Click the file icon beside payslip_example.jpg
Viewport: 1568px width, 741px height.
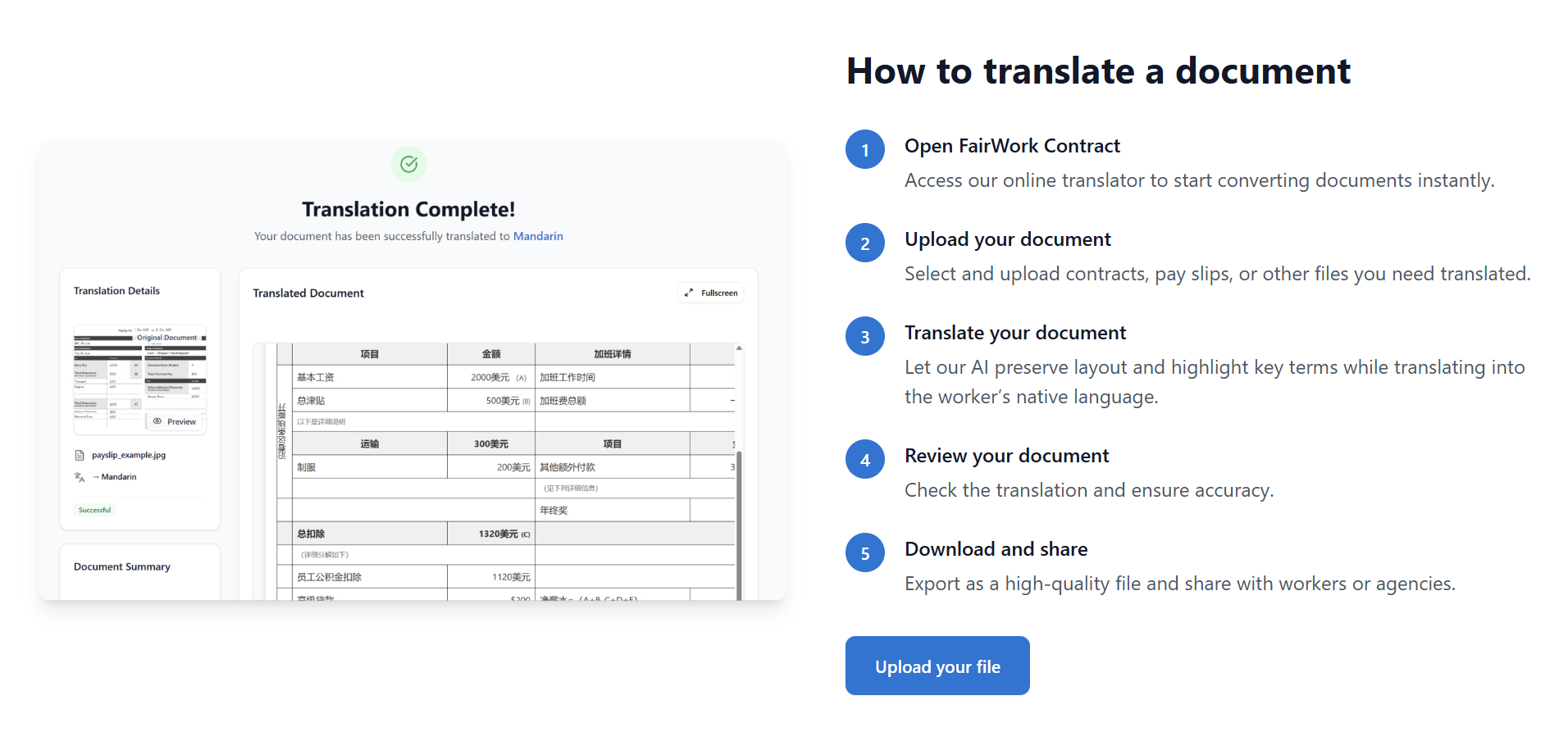[x=80, y=455]
